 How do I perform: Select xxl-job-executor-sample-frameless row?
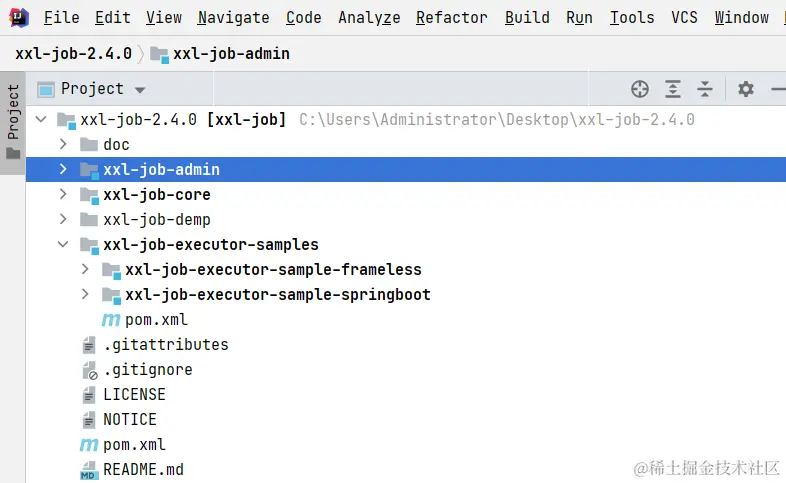coord(406,270)
